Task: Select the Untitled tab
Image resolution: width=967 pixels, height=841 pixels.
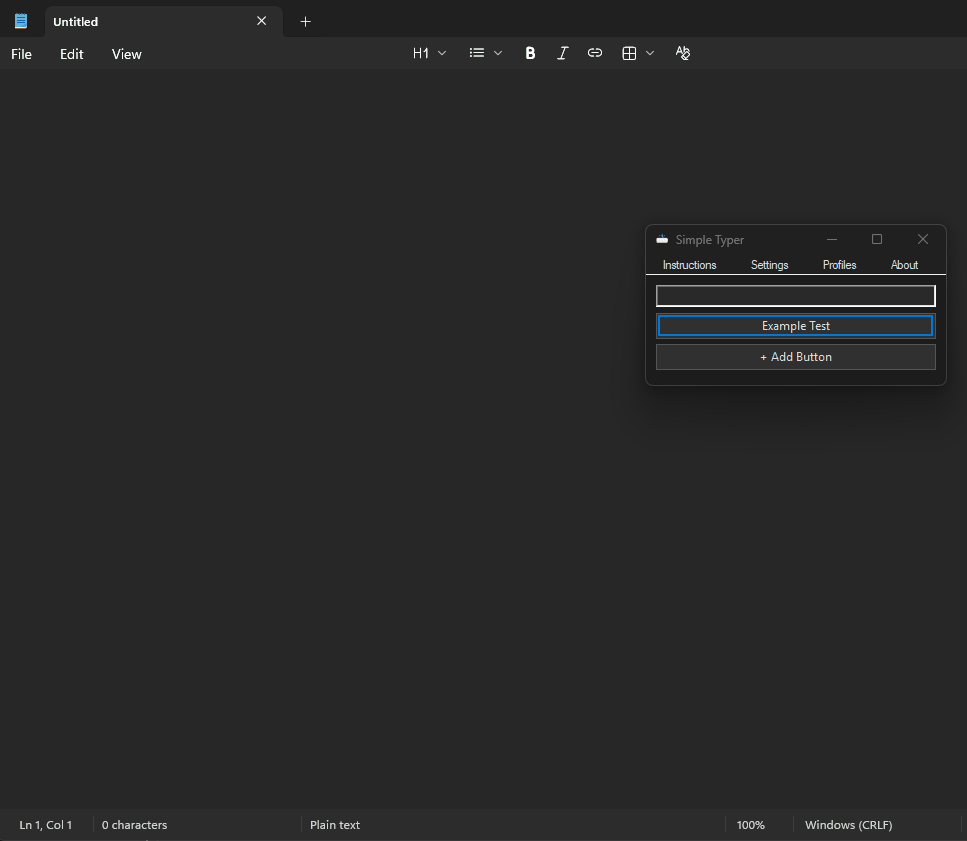Action: click(163, 22)
